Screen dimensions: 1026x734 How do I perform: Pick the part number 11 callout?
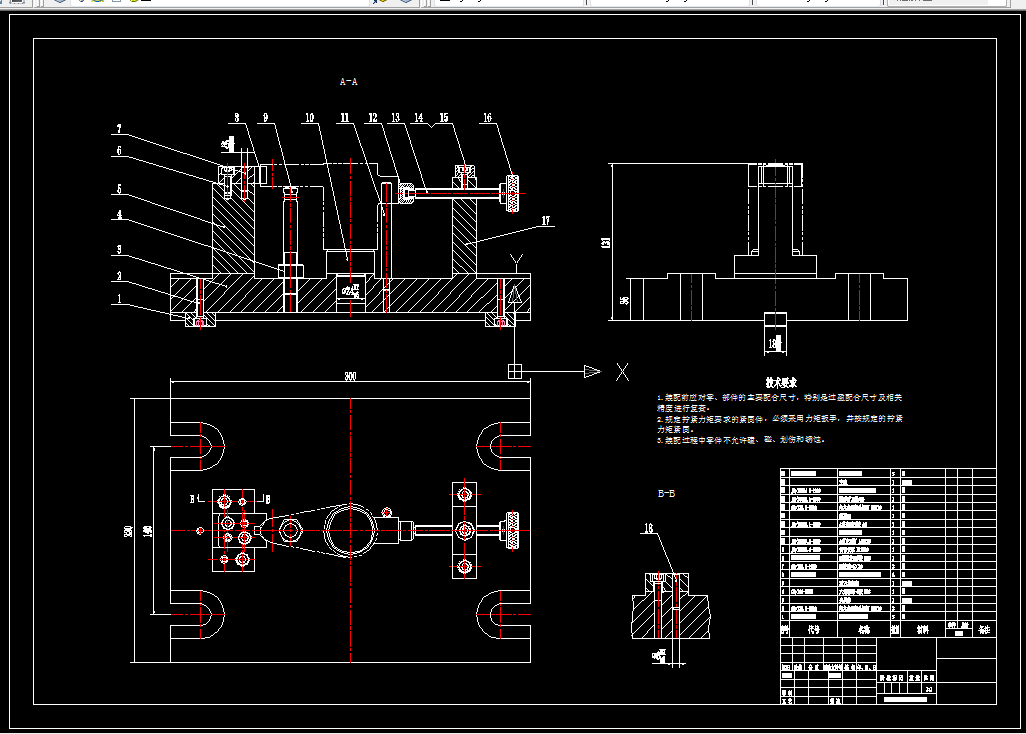coord(345,118)
